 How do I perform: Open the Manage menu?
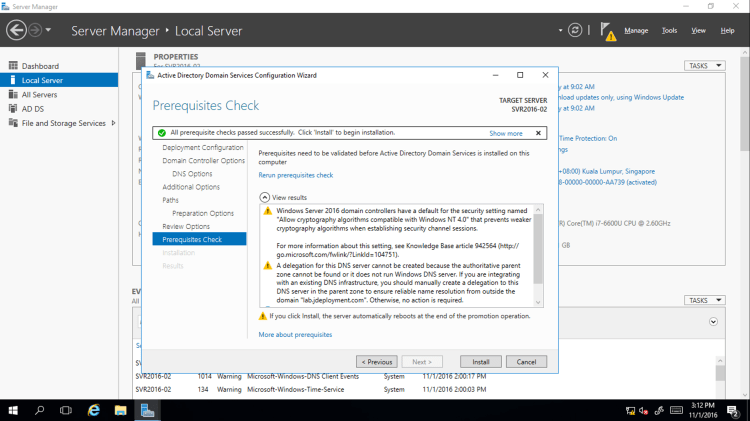coord(636,31)
